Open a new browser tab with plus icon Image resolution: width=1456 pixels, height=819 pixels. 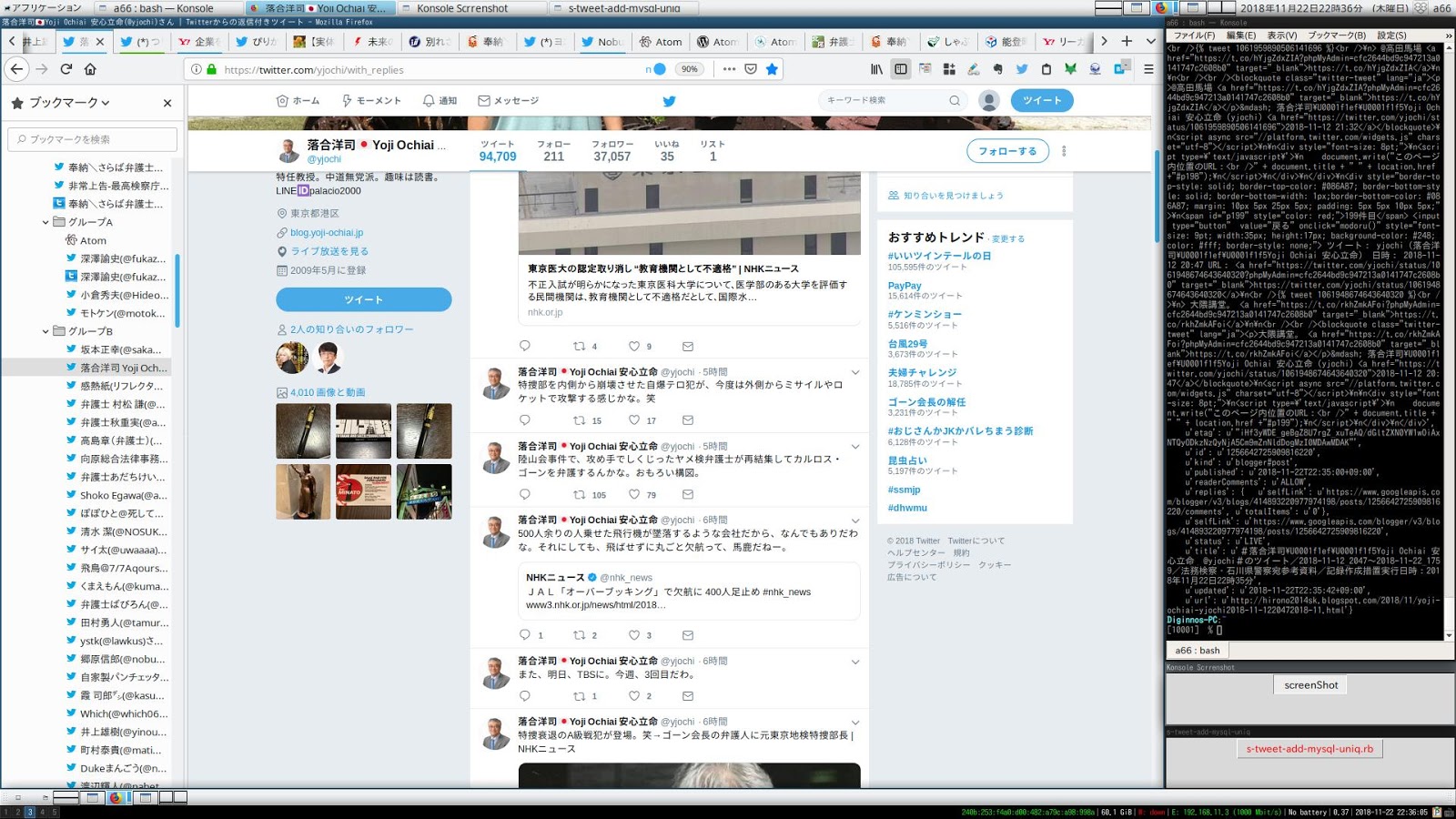tap(1127, 41)
